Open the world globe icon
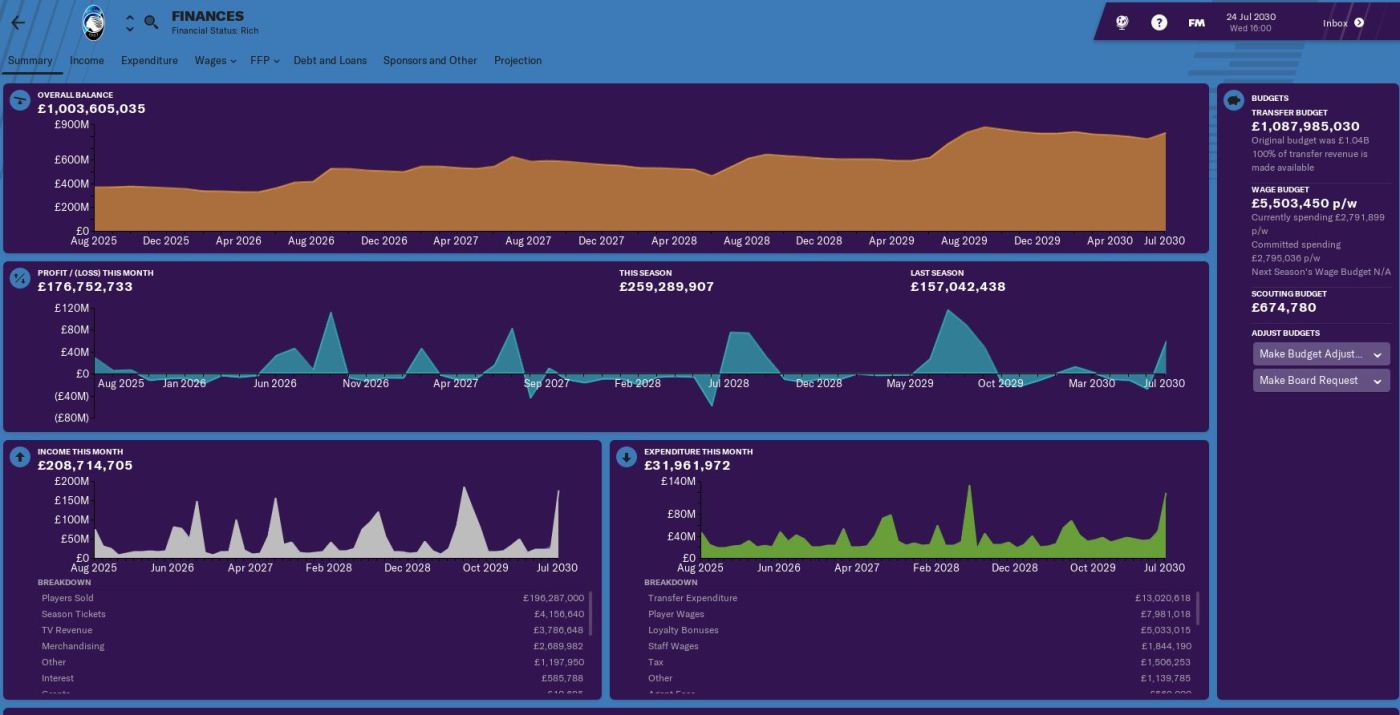This screenshot has height=715, width=1400. pos(1122,23)
